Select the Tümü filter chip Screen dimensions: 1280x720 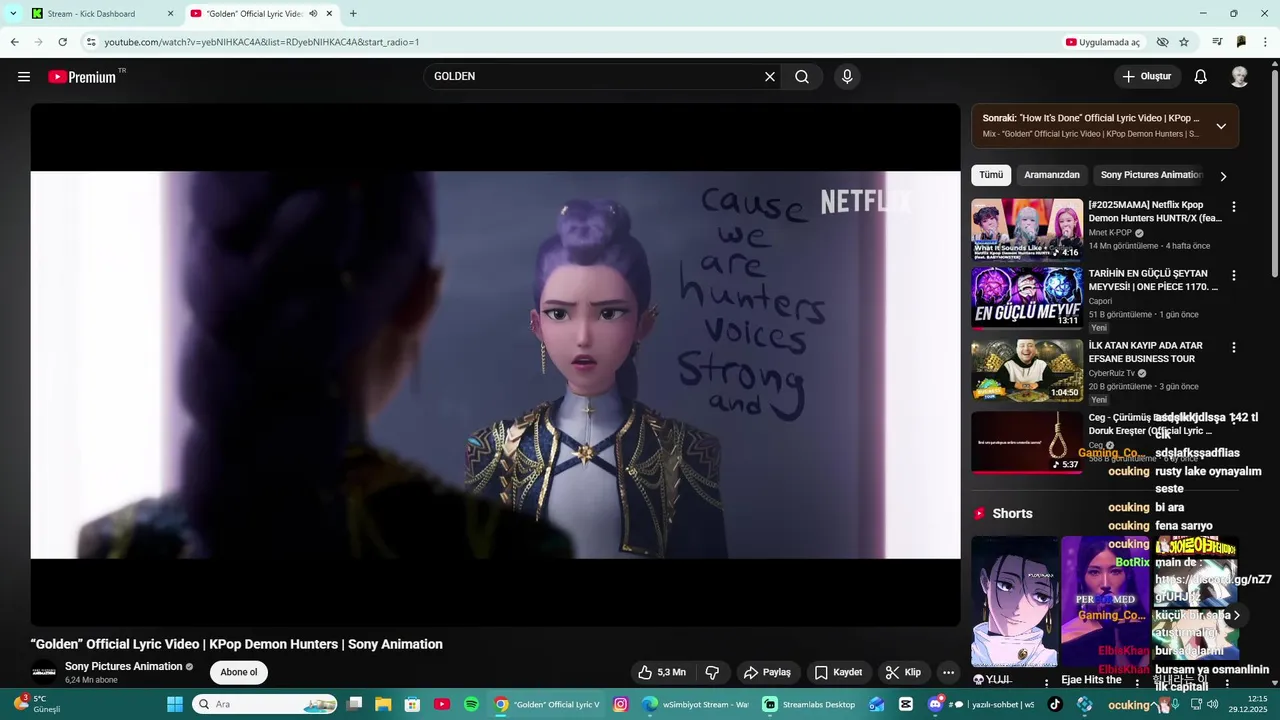point(991,175)
